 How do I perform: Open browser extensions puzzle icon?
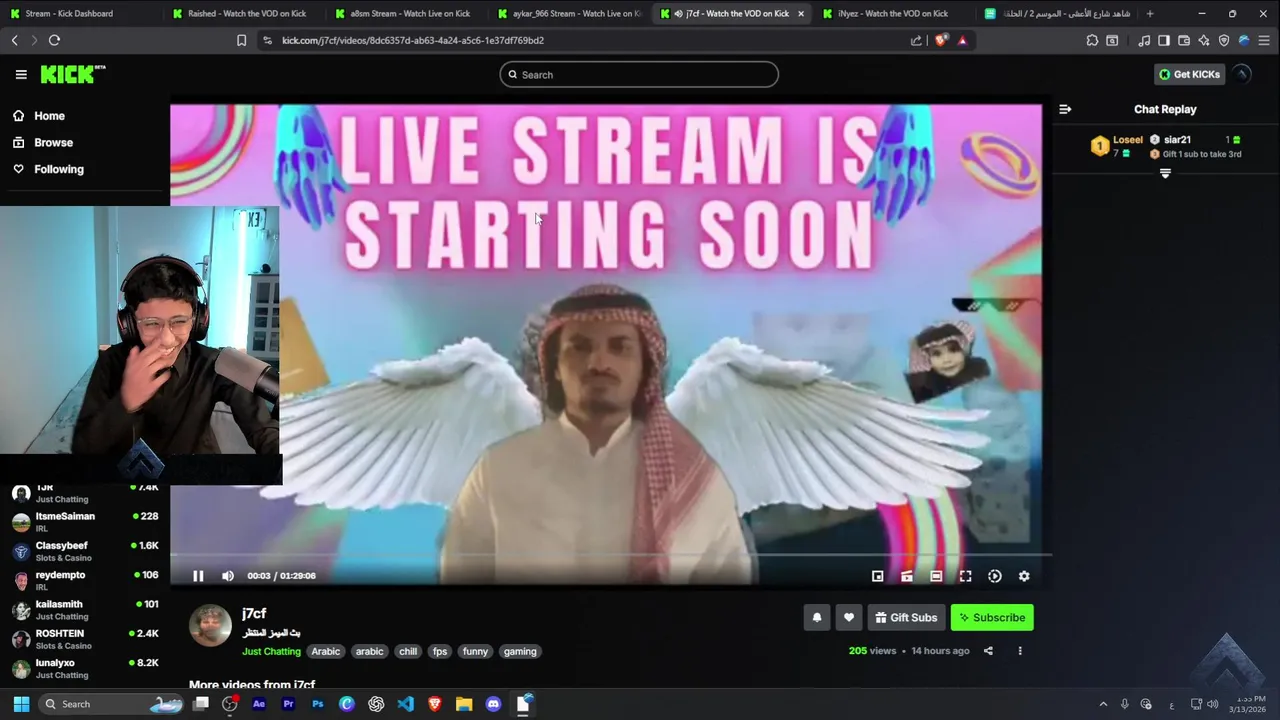[1092, 40]
